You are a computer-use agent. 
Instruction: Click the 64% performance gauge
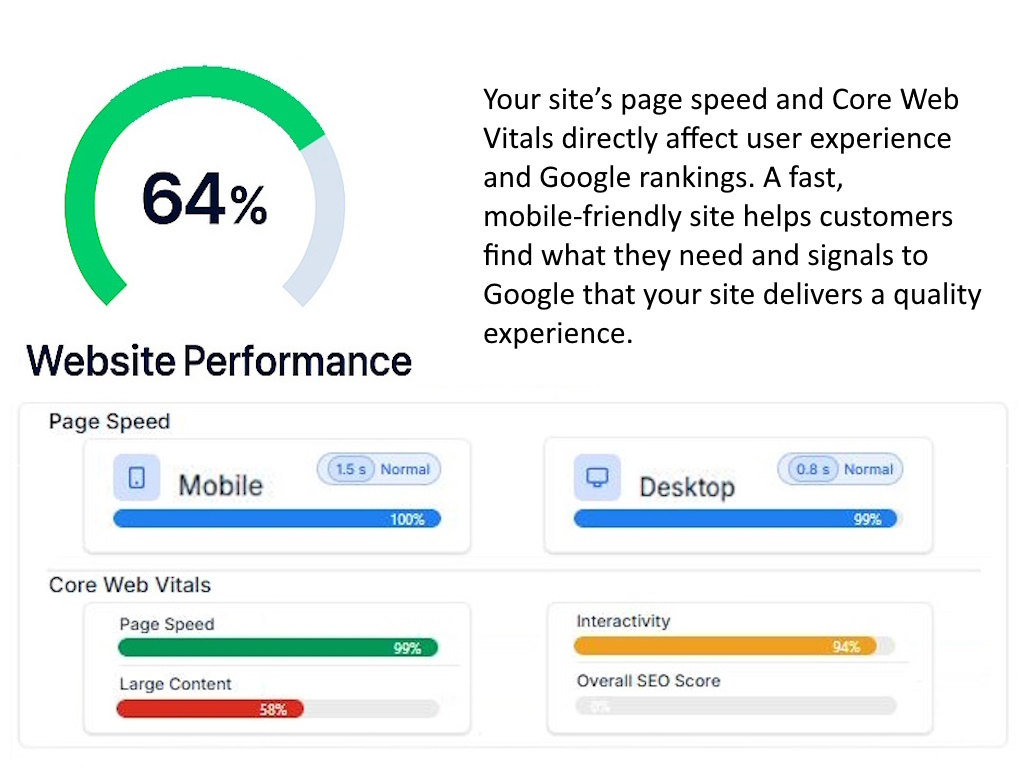coord(204,186)
